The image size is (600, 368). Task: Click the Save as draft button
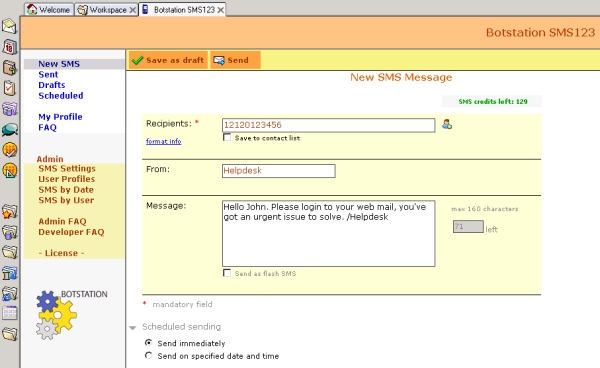[168, 60]
